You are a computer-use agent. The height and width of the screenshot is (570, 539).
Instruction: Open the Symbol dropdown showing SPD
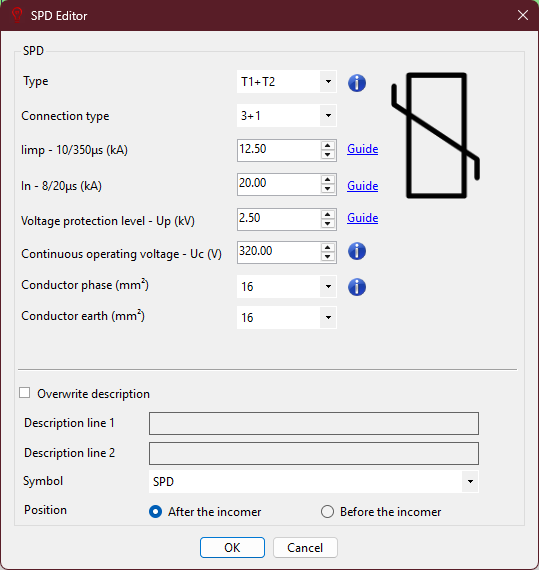[314, 482]
